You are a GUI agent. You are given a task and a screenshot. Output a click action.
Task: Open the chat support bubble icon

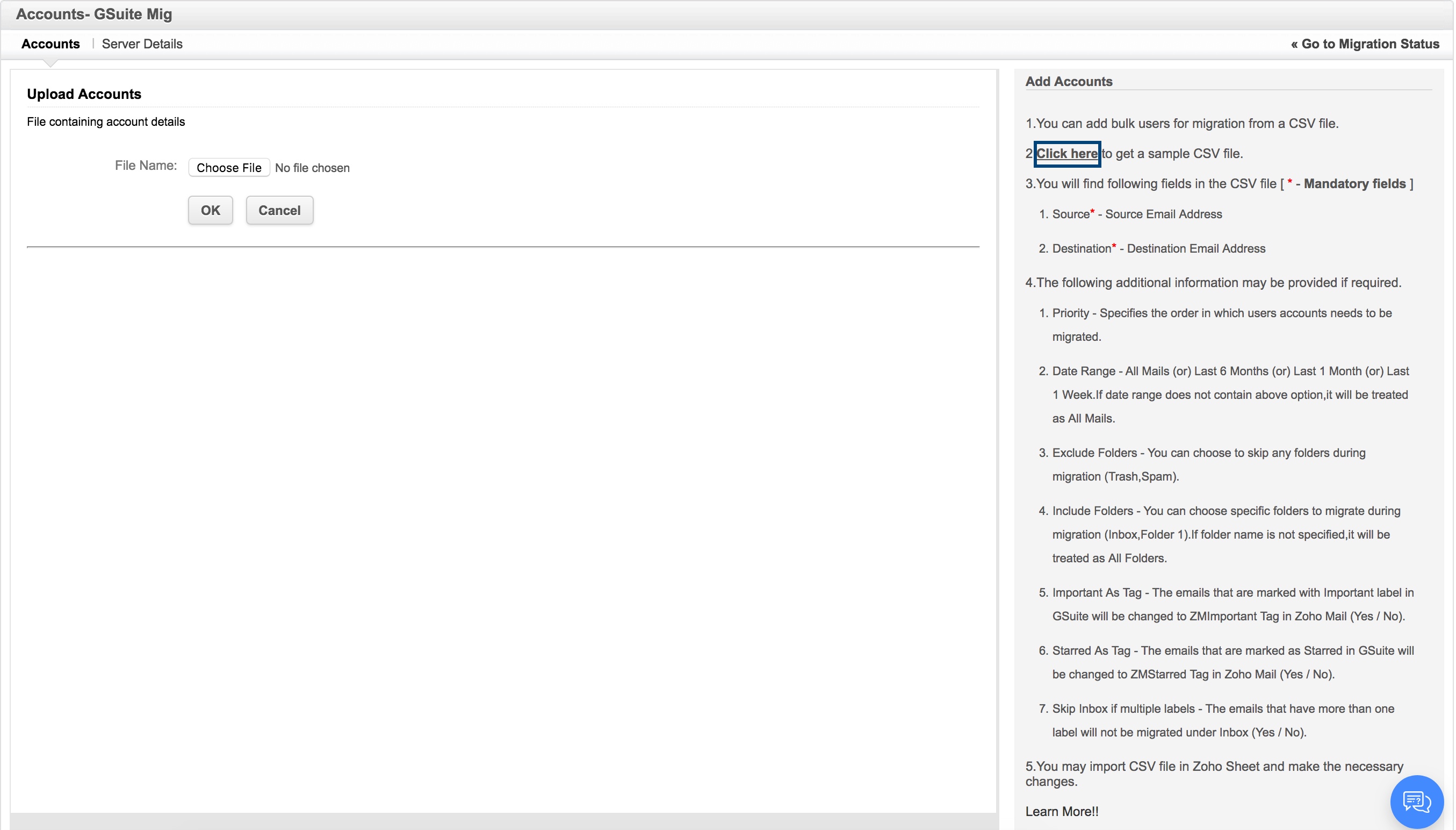tap(1417, 802)
